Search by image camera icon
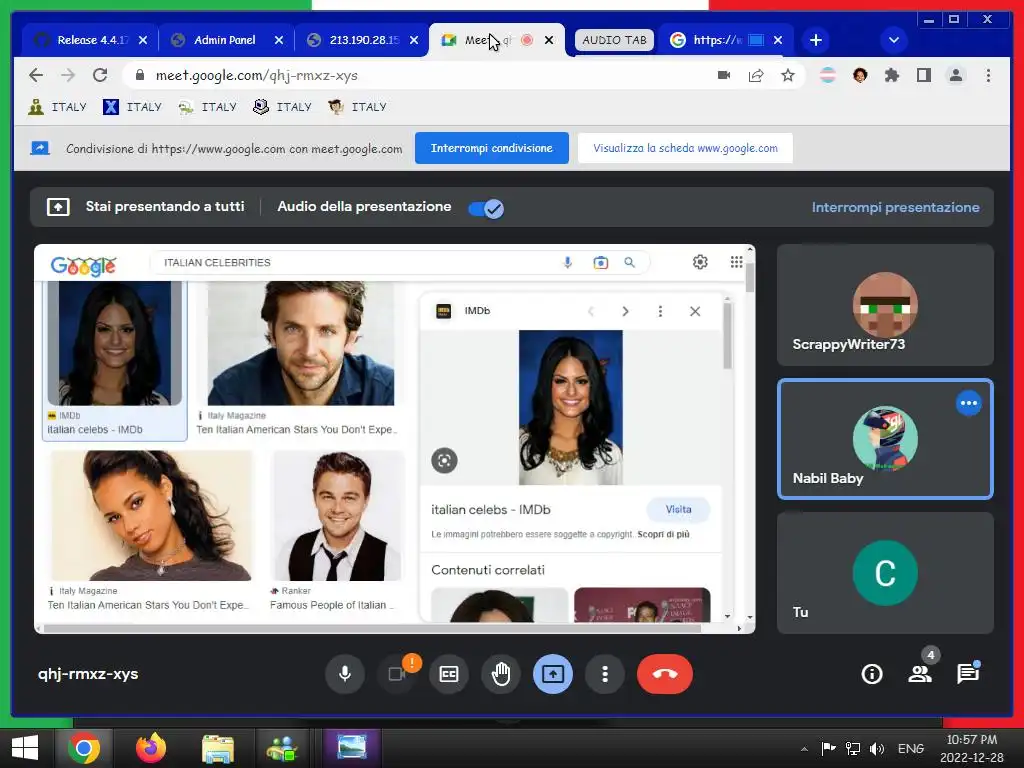 (600, 263)
